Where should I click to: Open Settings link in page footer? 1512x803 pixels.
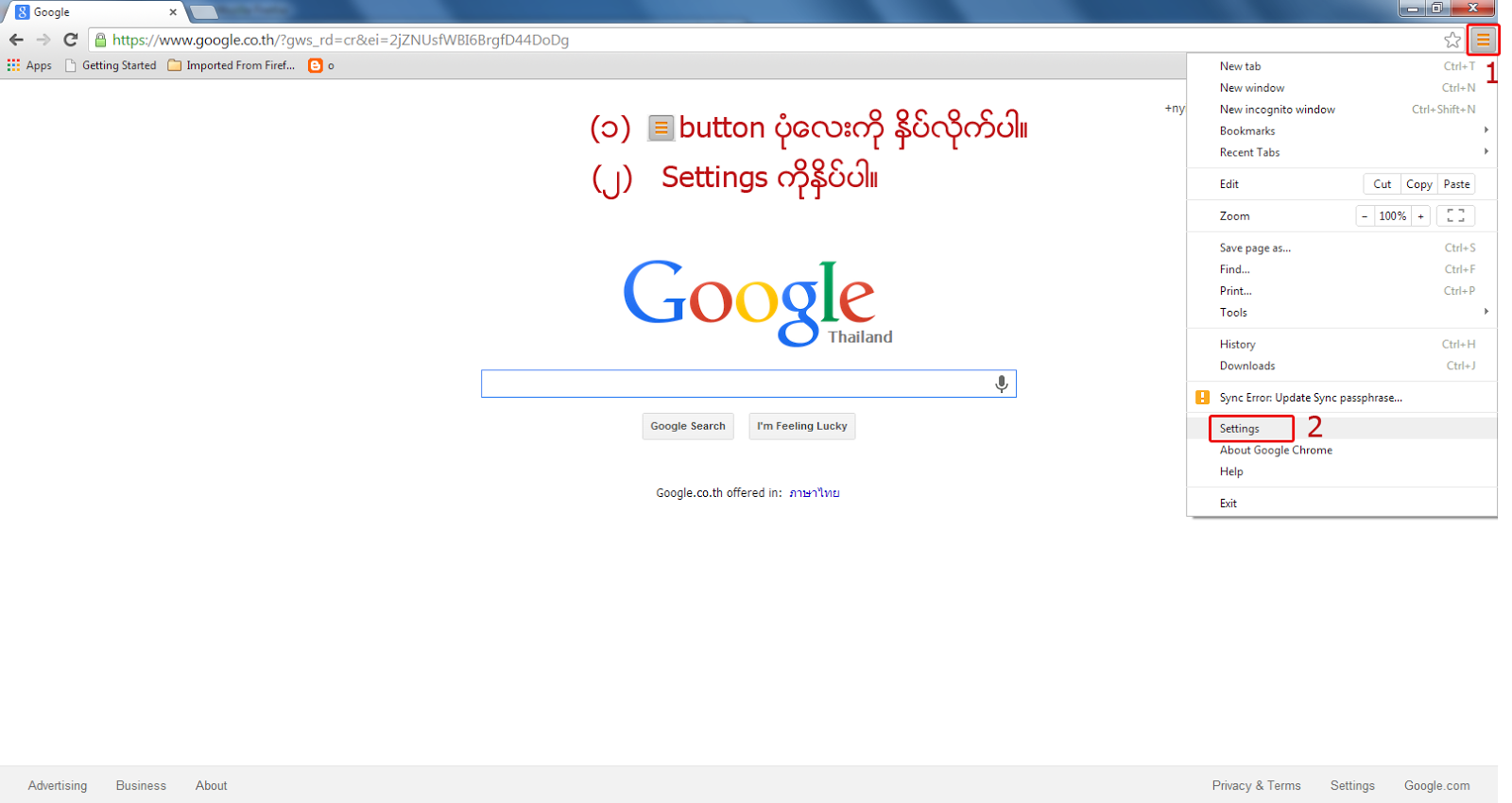[x=1352, y=785]
